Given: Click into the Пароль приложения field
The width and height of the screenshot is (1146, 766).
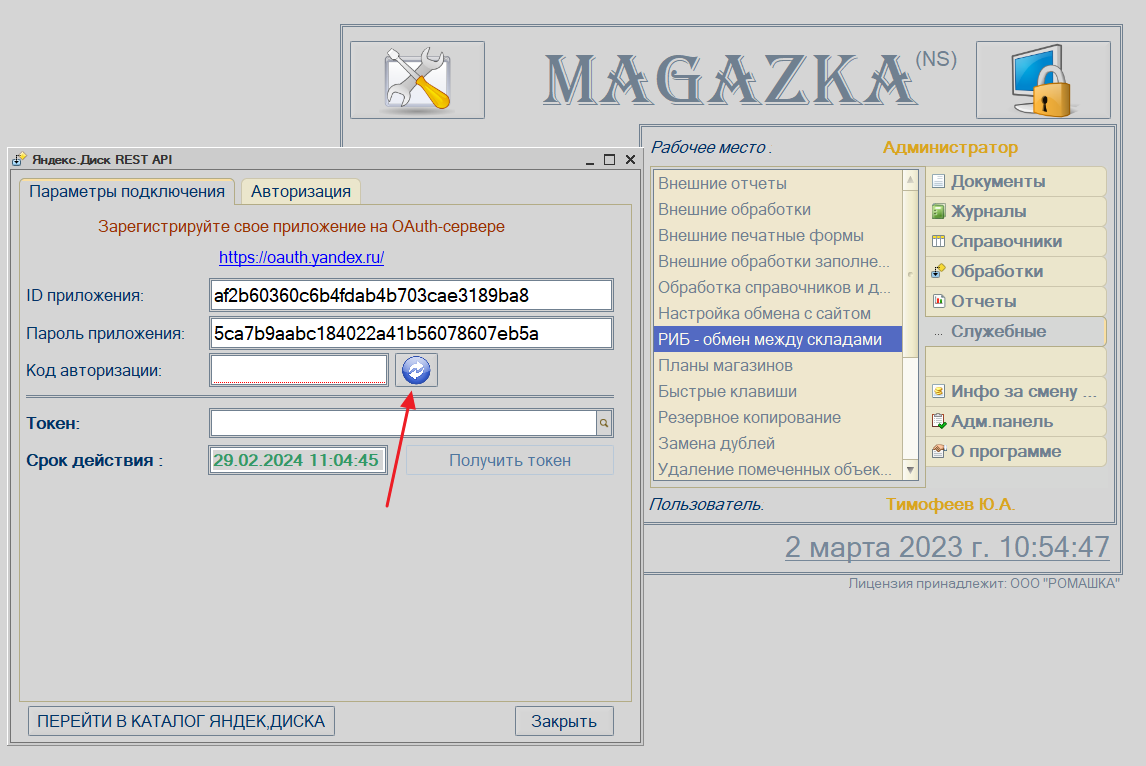Looking at the screenshot, I should tap(411, 333).
